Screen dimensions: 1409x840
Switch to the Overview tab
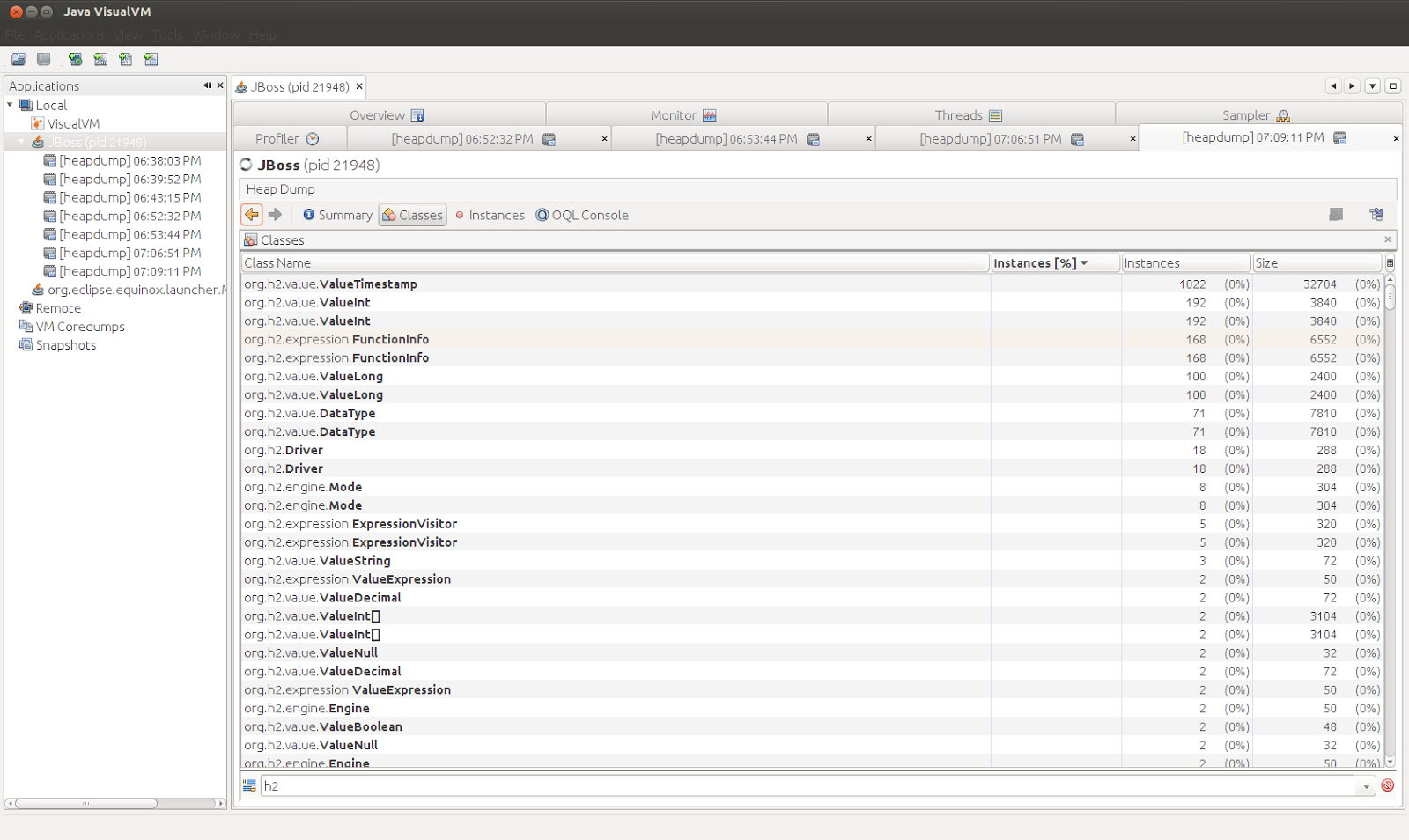click(x=388, y=115)
